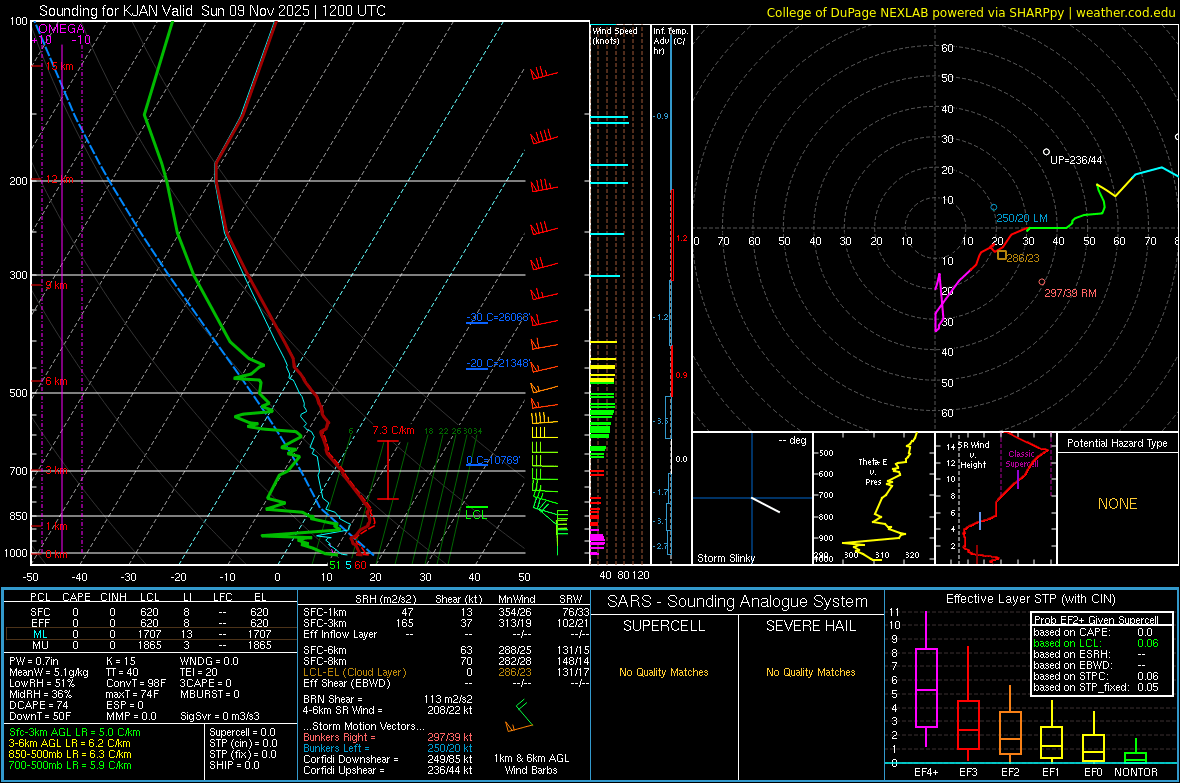Click the 'based on STPC:' probability row
Image resolution: width=1180 pixels, height=783 pixels.
pos(1096,676)
